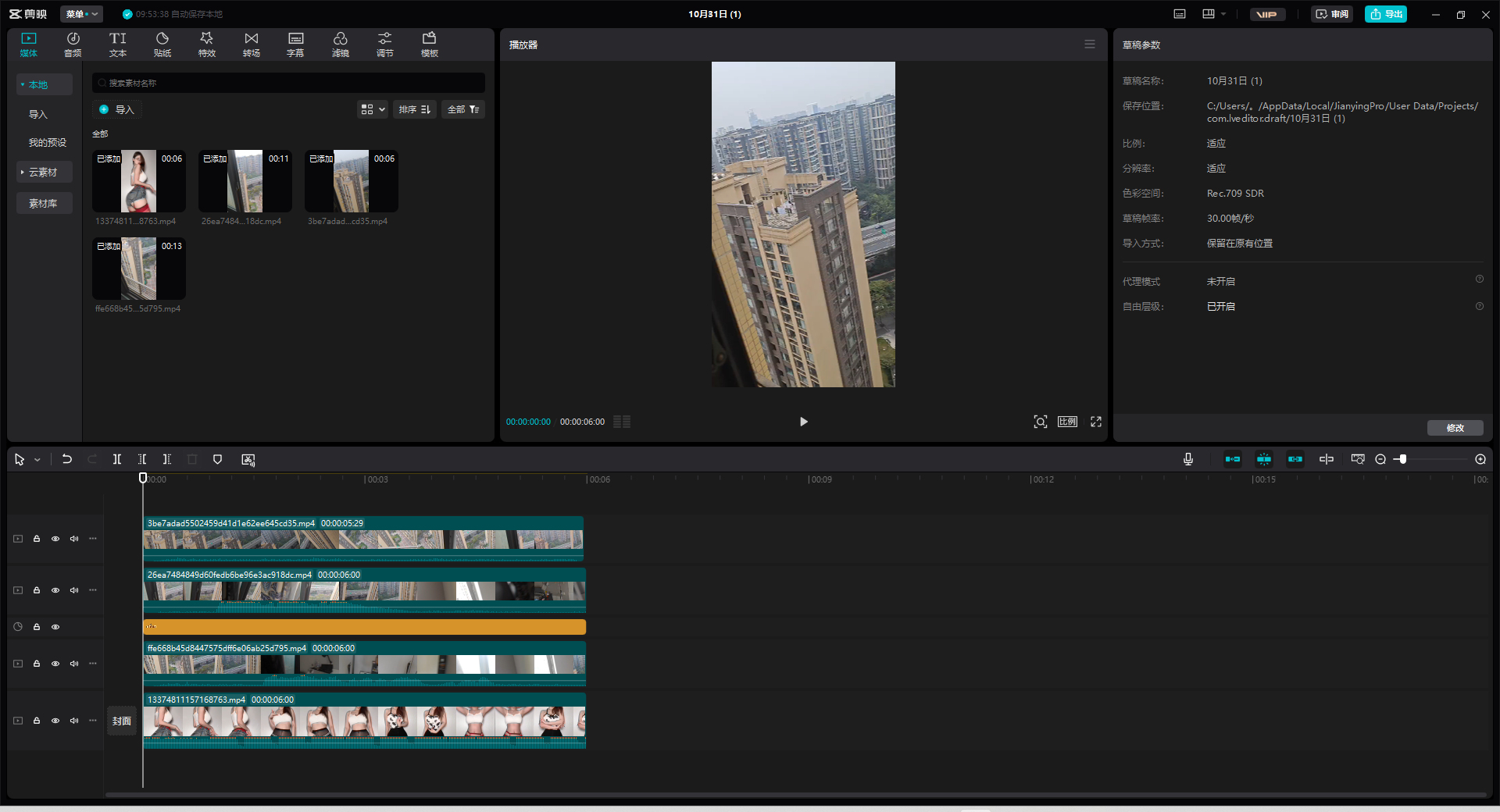This screenshot has height=812, width=1500.
Task: Click the timeline fit ruler icon
Action: tap(1358, 459)
